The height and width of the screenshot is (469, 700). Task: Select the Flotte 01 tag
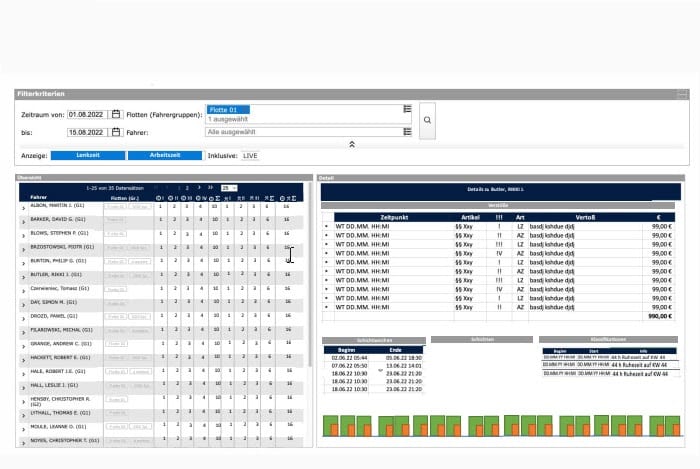coord(228,110)
